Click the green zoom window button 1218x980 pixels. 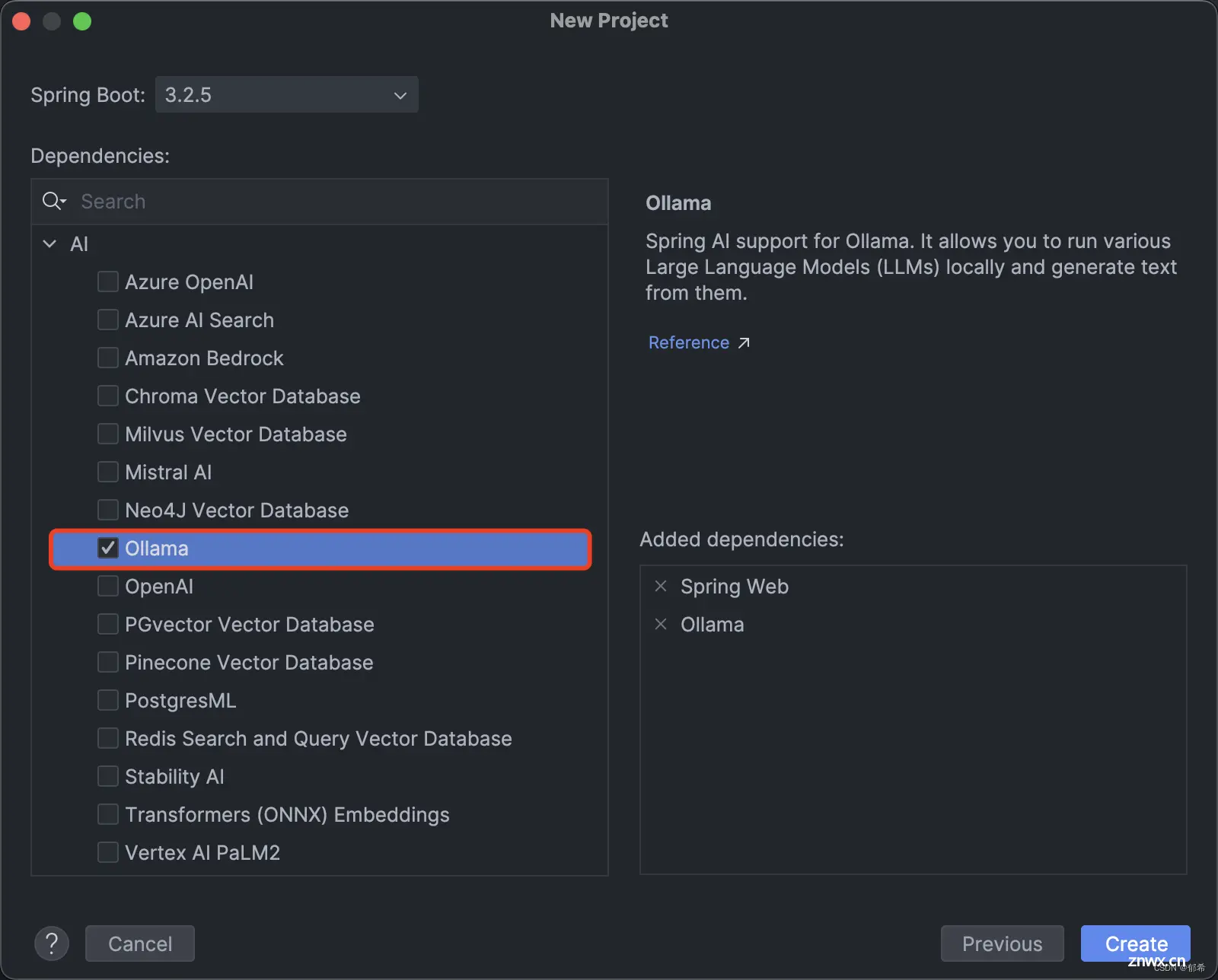click(x=82, y=21)
